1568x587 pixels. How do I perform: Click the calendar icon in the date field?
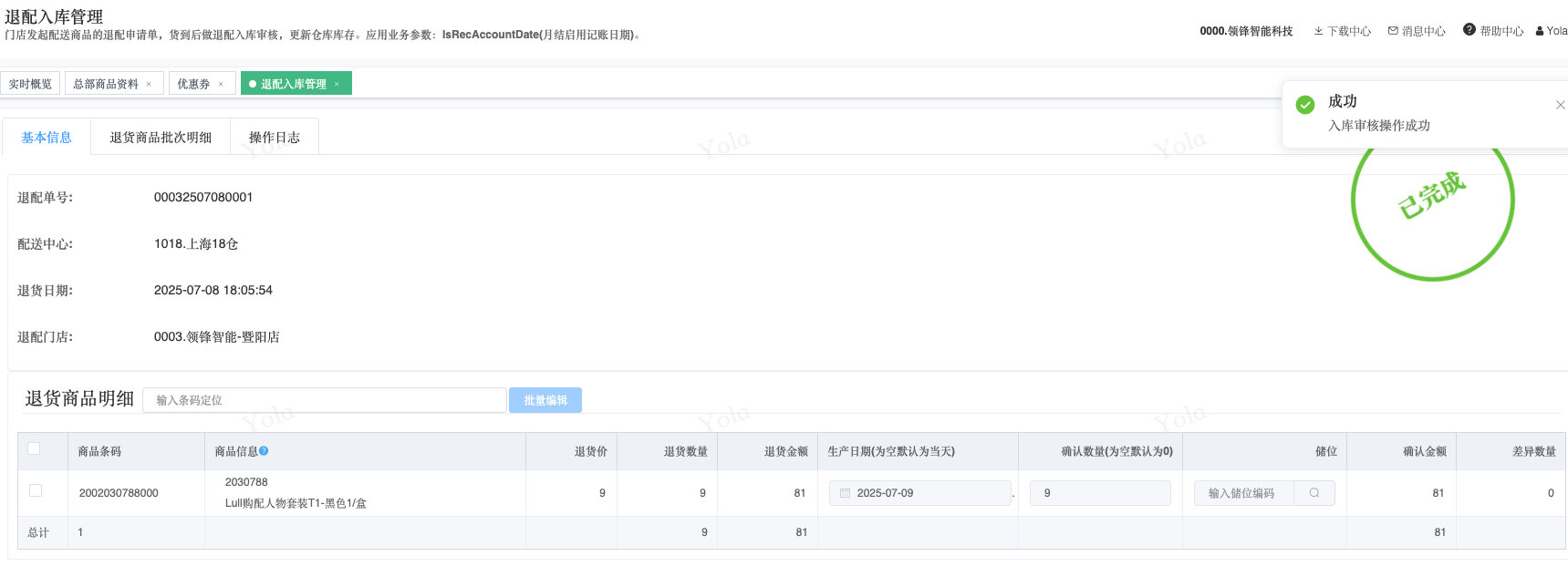tap(845, 493)
